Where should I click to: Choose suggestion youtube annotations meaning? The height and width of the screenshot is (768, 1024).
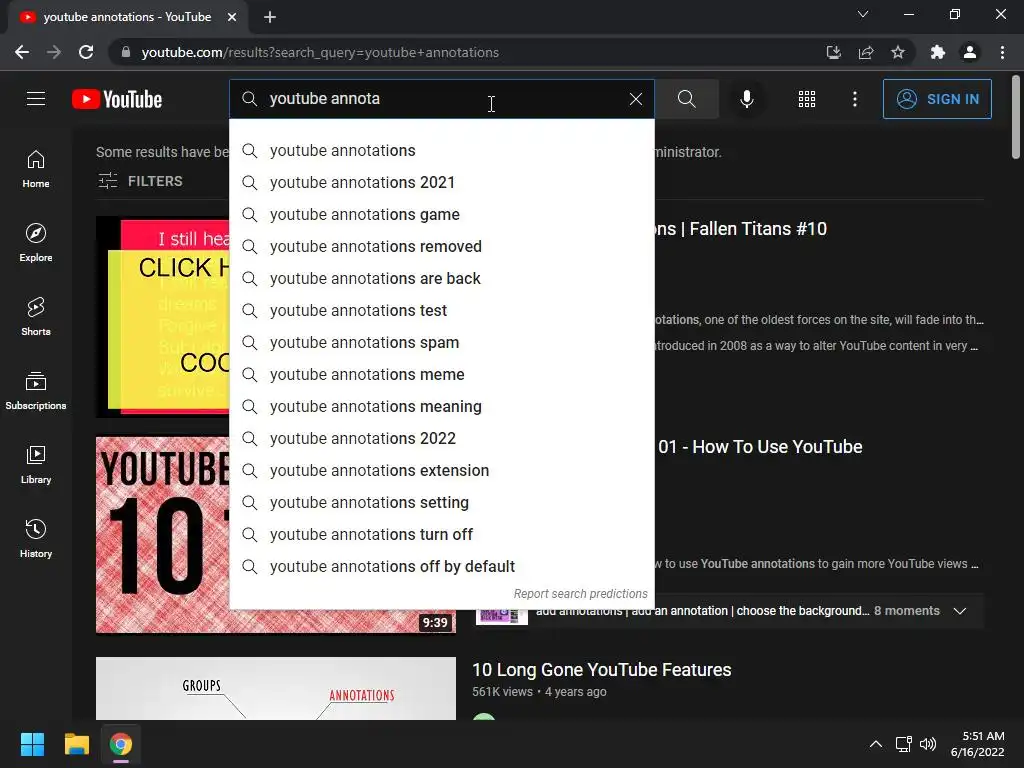pos(441,406)
